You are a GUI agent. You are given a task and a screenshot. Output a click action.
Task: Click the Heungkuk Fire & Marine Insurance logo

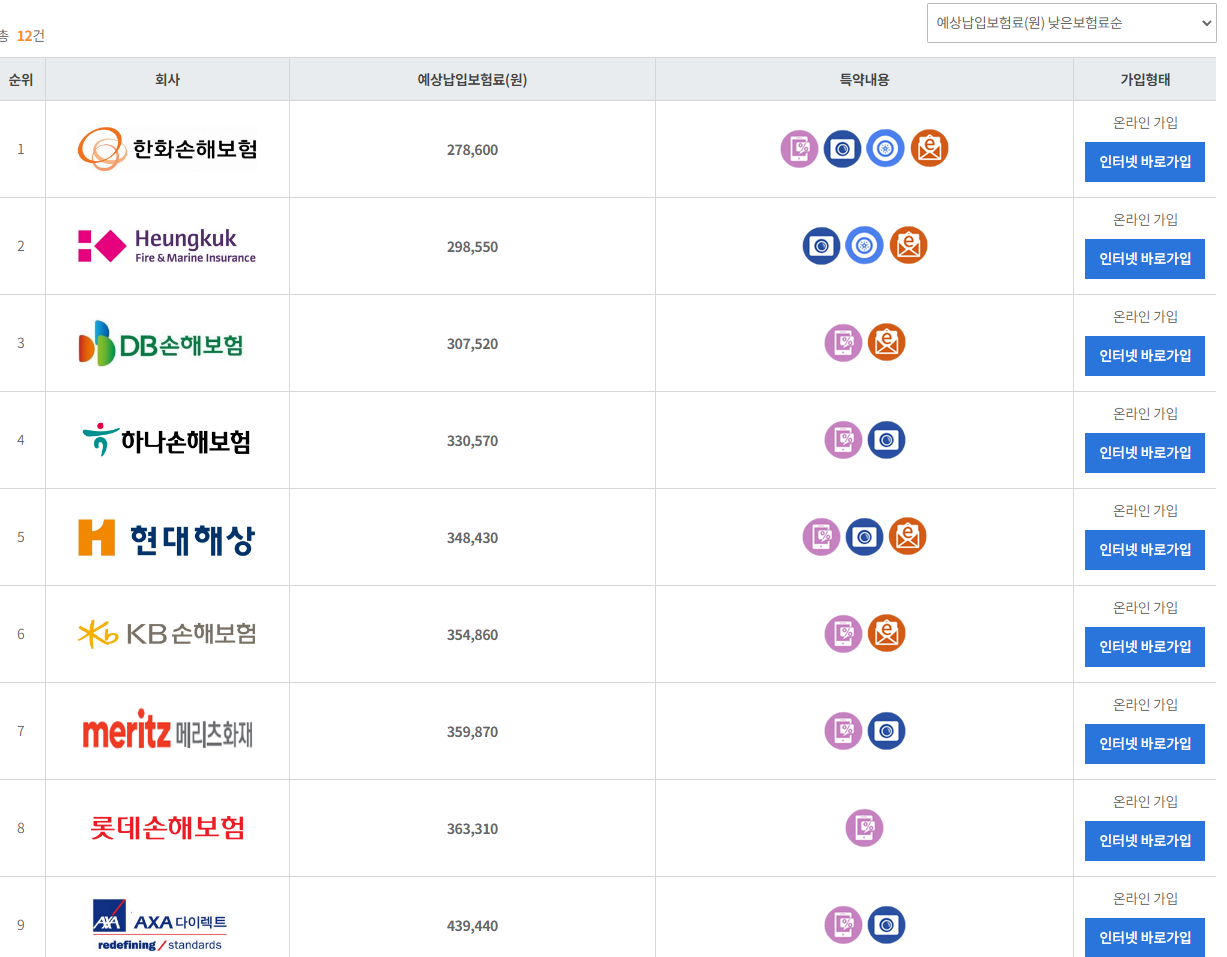click(167, 246)
